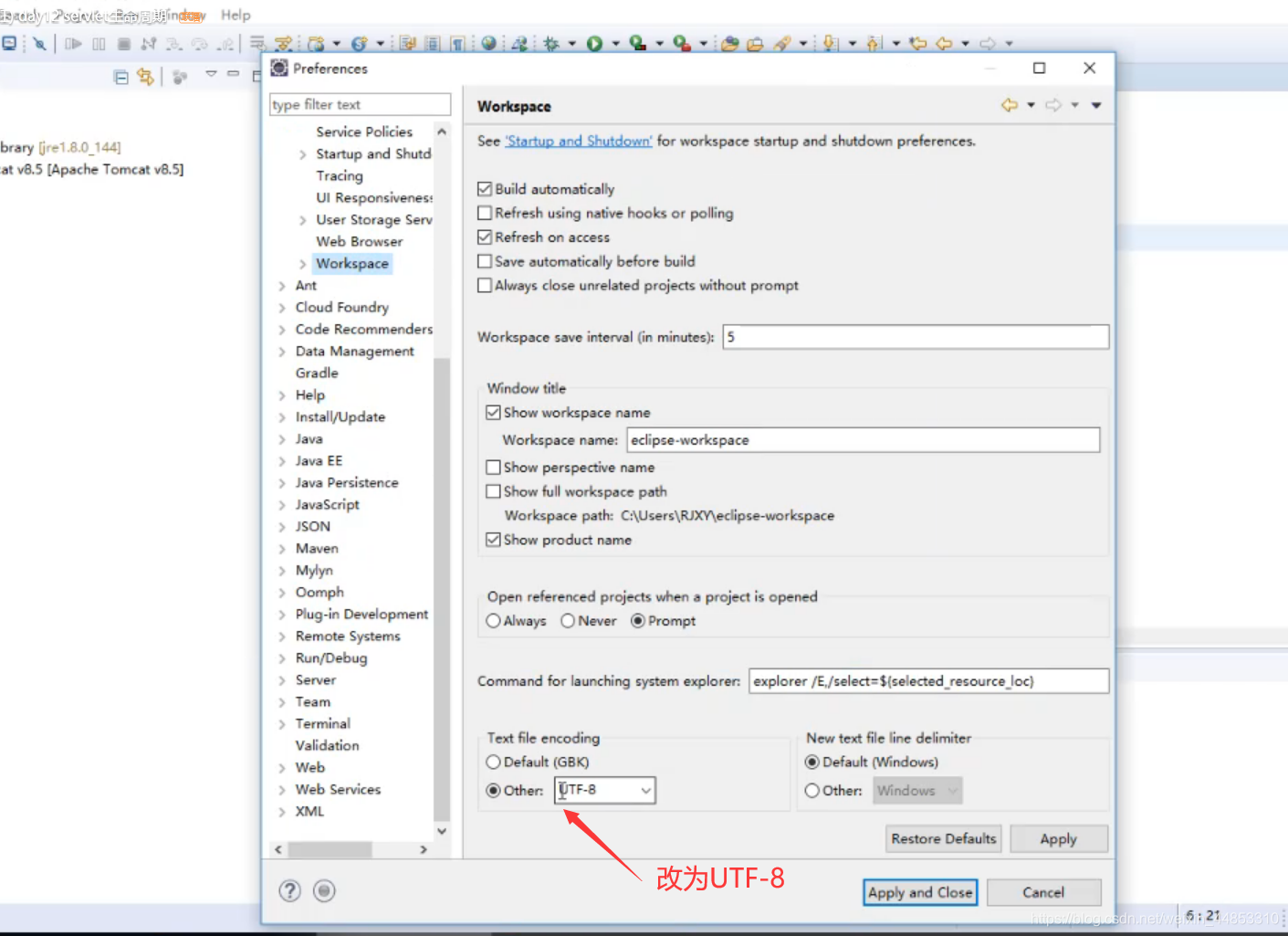The width and height of the screenshot is (1288, 936).
Task: Click the Back arrow in Preferences header
Action: pos(1009,105)
